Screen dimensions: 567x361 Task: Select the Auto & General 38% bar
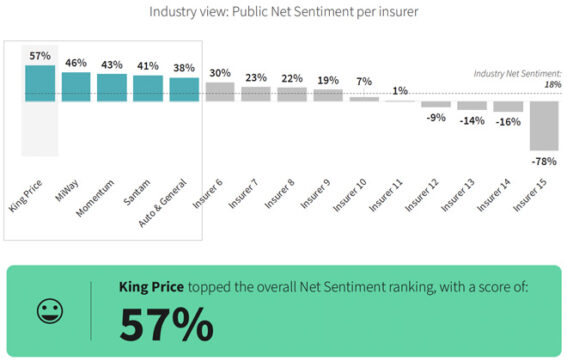click(x=184, y=89)
